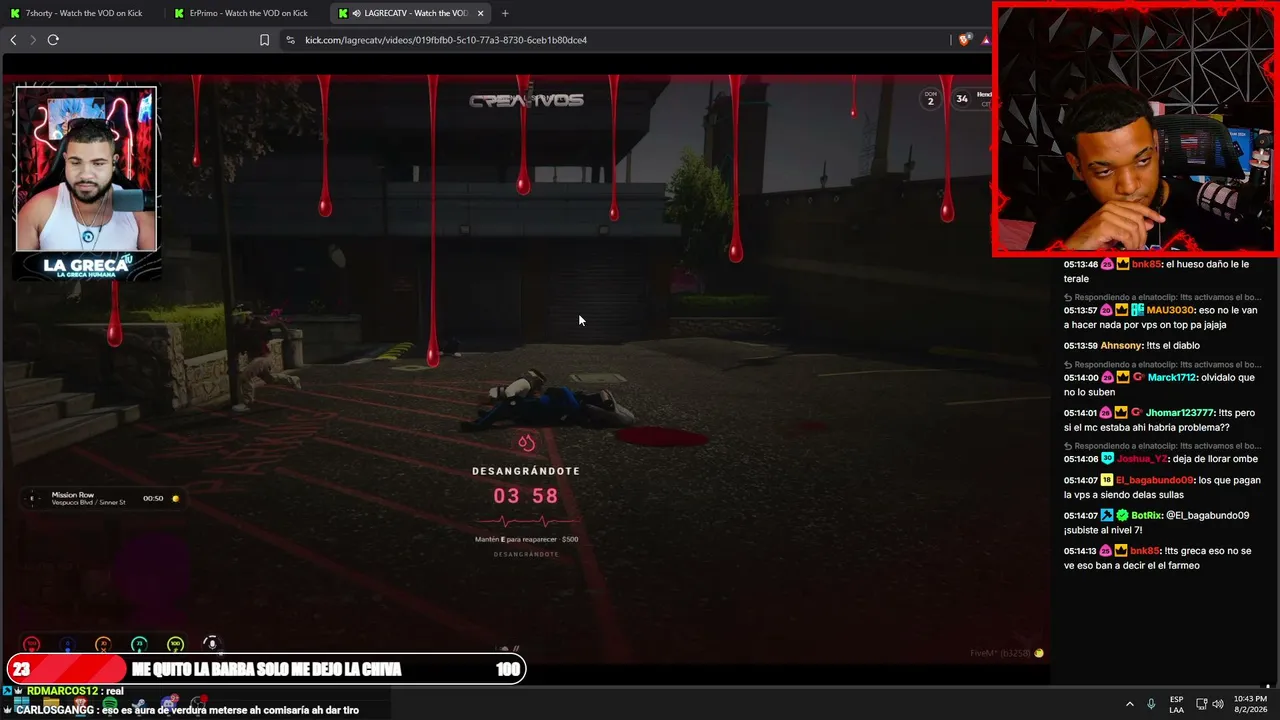Click the 03 58 bleed-out timer
This screenshot has width=1280, height=720.
coord(526,496)
